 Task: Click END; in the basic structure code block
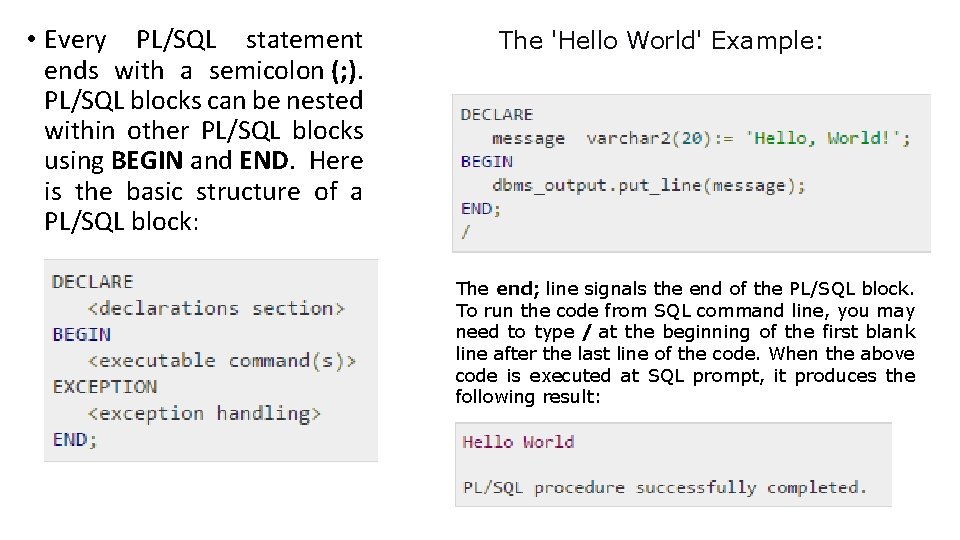coord(74,438)
